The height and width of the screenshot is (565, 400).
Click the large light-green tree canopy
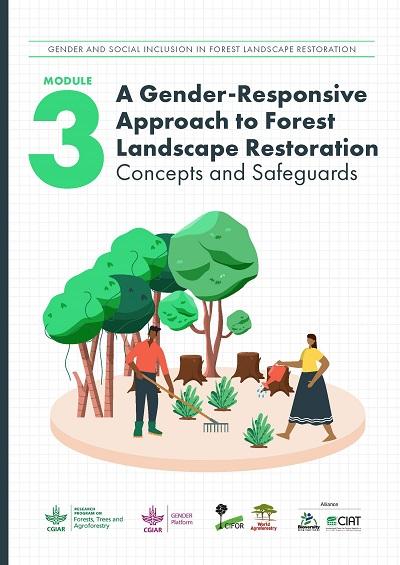pyautogui.click(x=213, y=255)
